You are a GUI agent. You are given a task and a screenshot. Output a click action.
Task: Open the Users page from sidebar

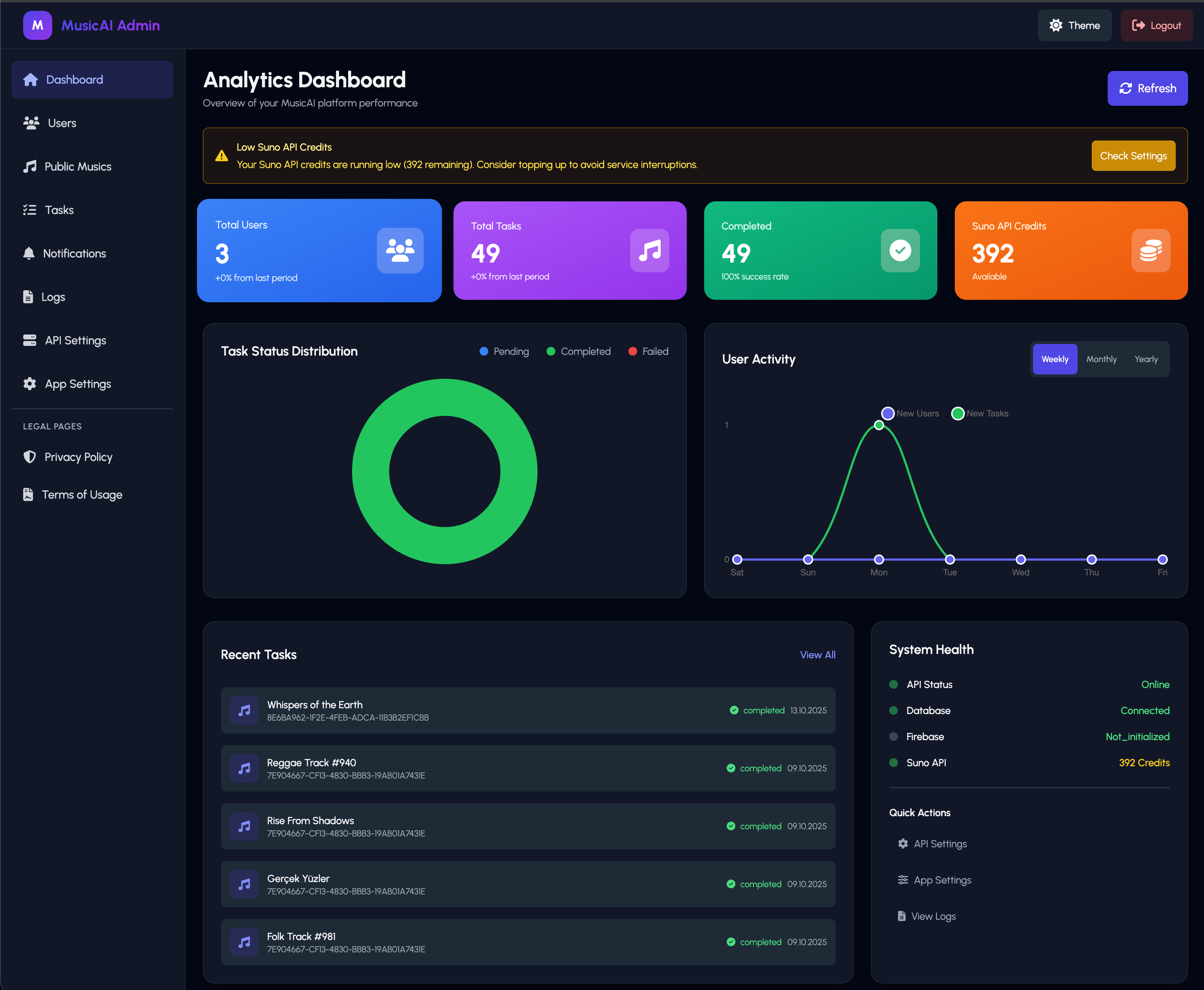tap(92, 123)
